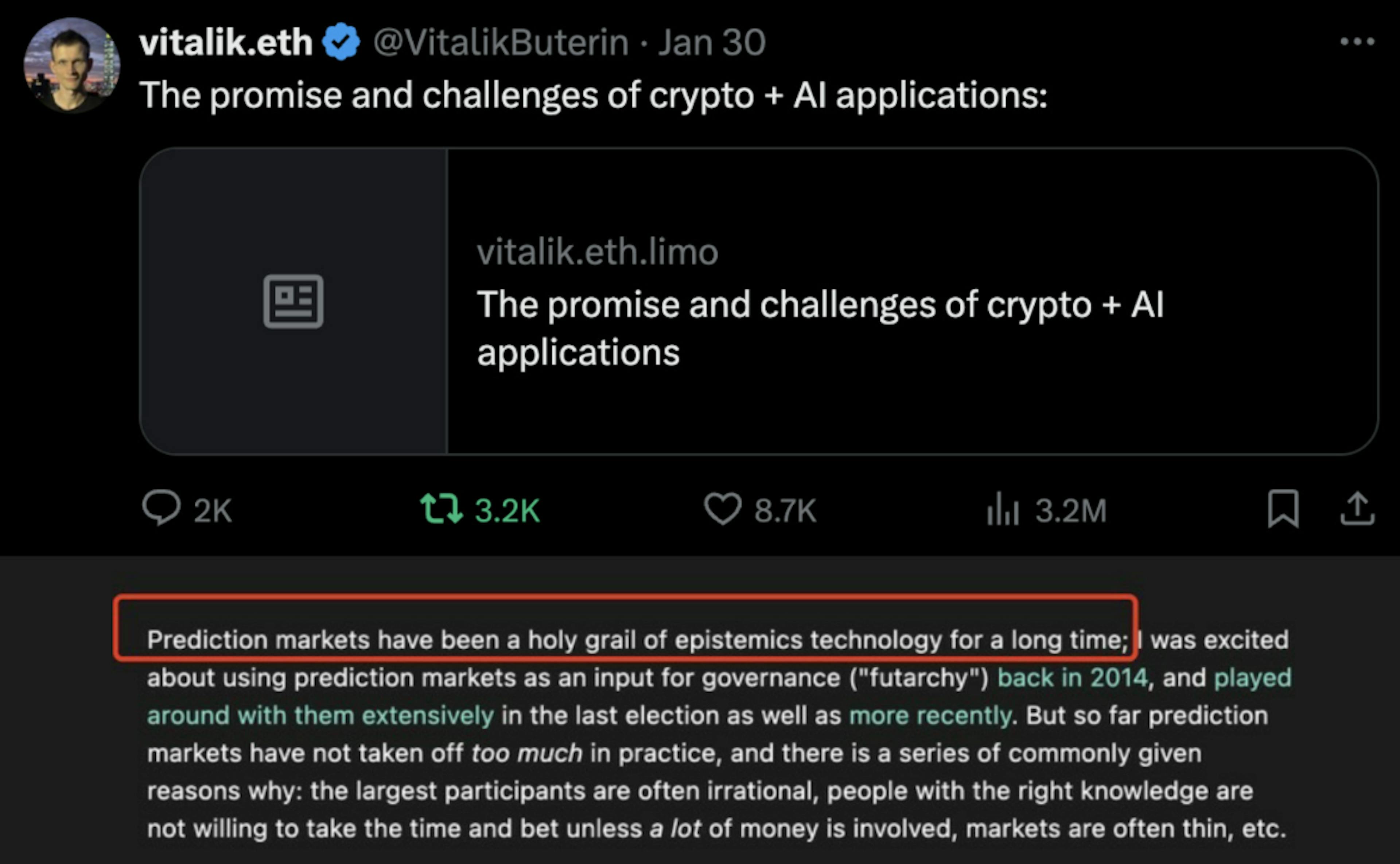Click the green retweet icon
Image resolution: width=1400 pixels, height=864 pixels.
(441, 509)
